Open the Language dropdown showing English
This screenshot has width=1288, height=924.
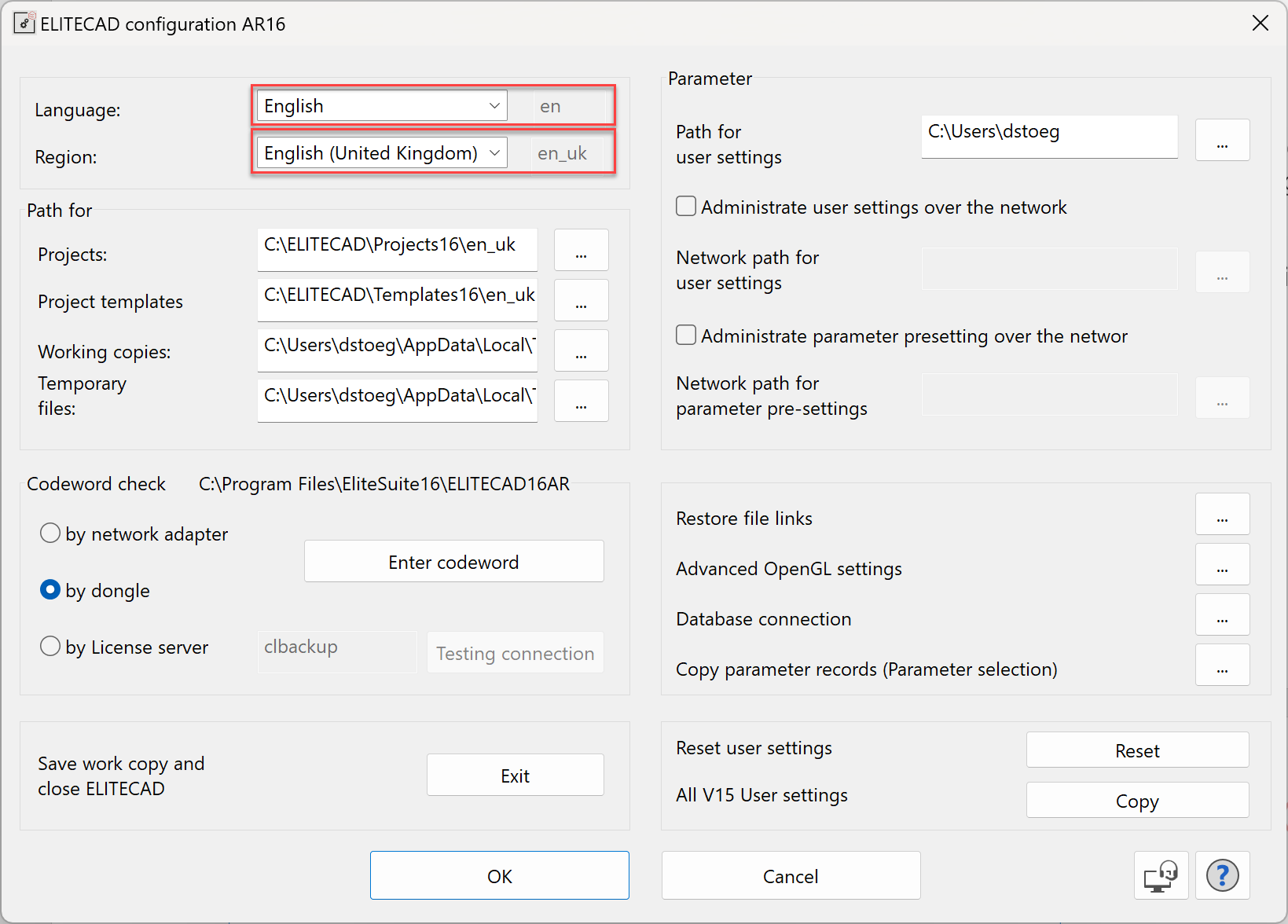(x=382, y=105)
